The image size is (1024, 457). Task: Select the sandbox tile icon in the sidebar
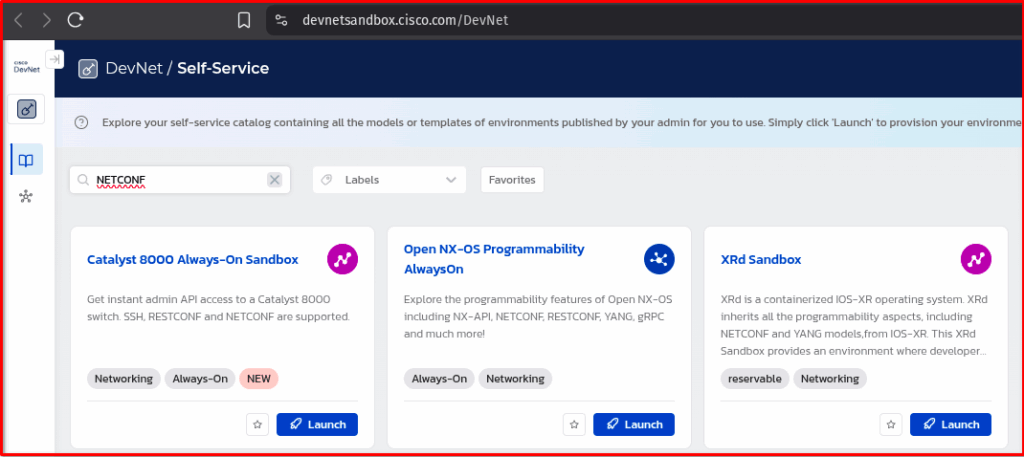(26, 109)
